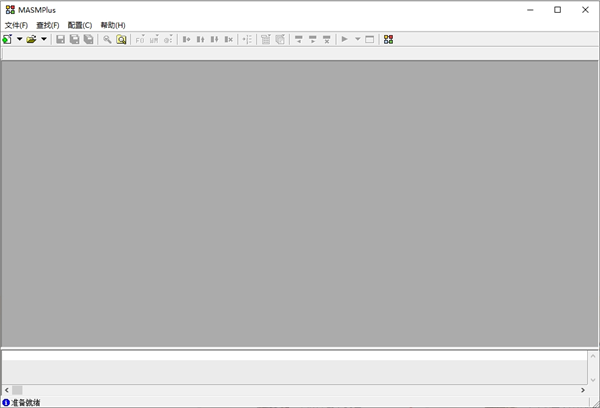Click the output panel scroll left arrow
This screenshot has height=408, width=600.
(7, 390)
